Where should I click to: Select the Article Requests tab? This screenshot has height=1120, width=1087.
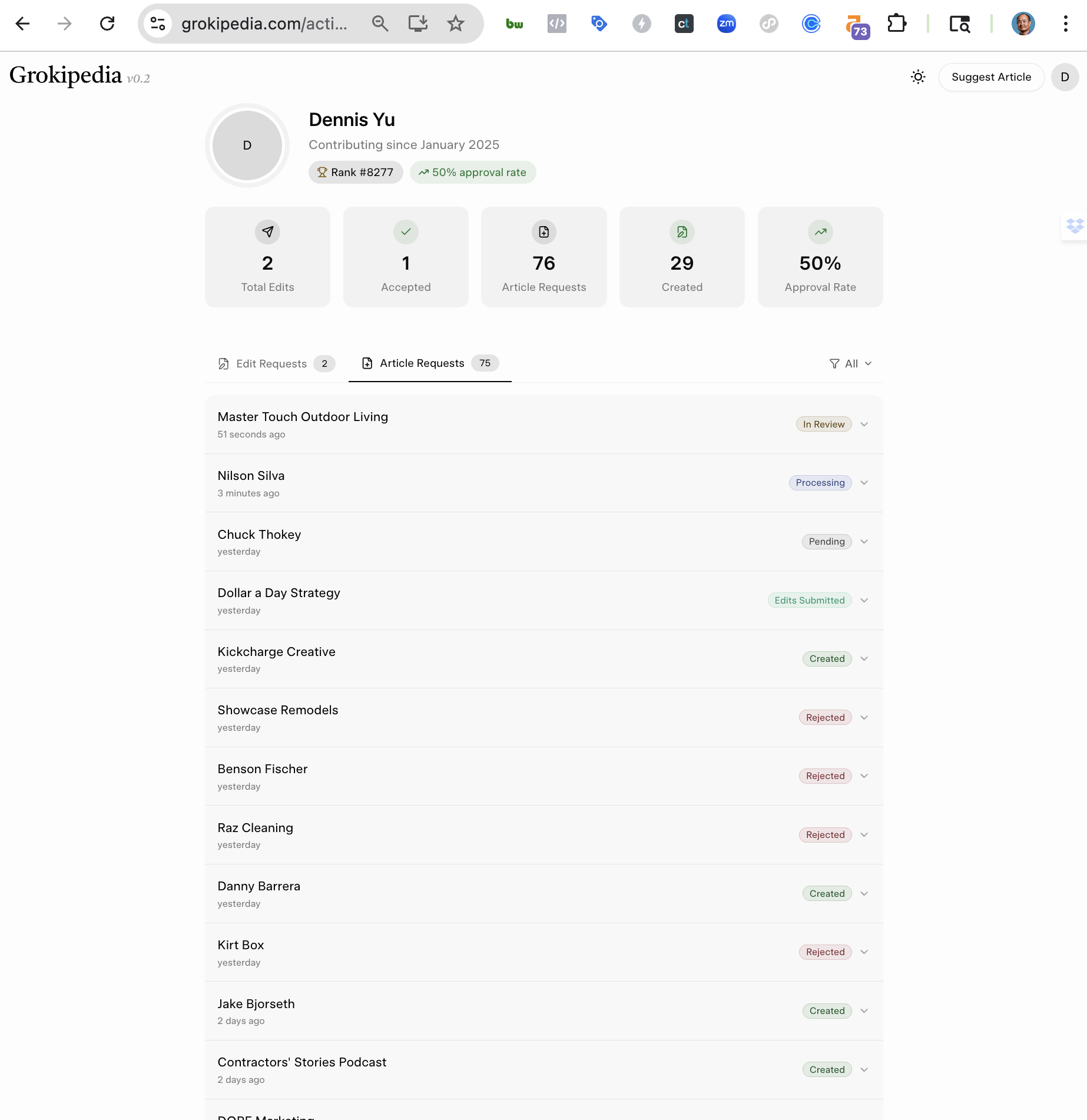pos(430,363)
